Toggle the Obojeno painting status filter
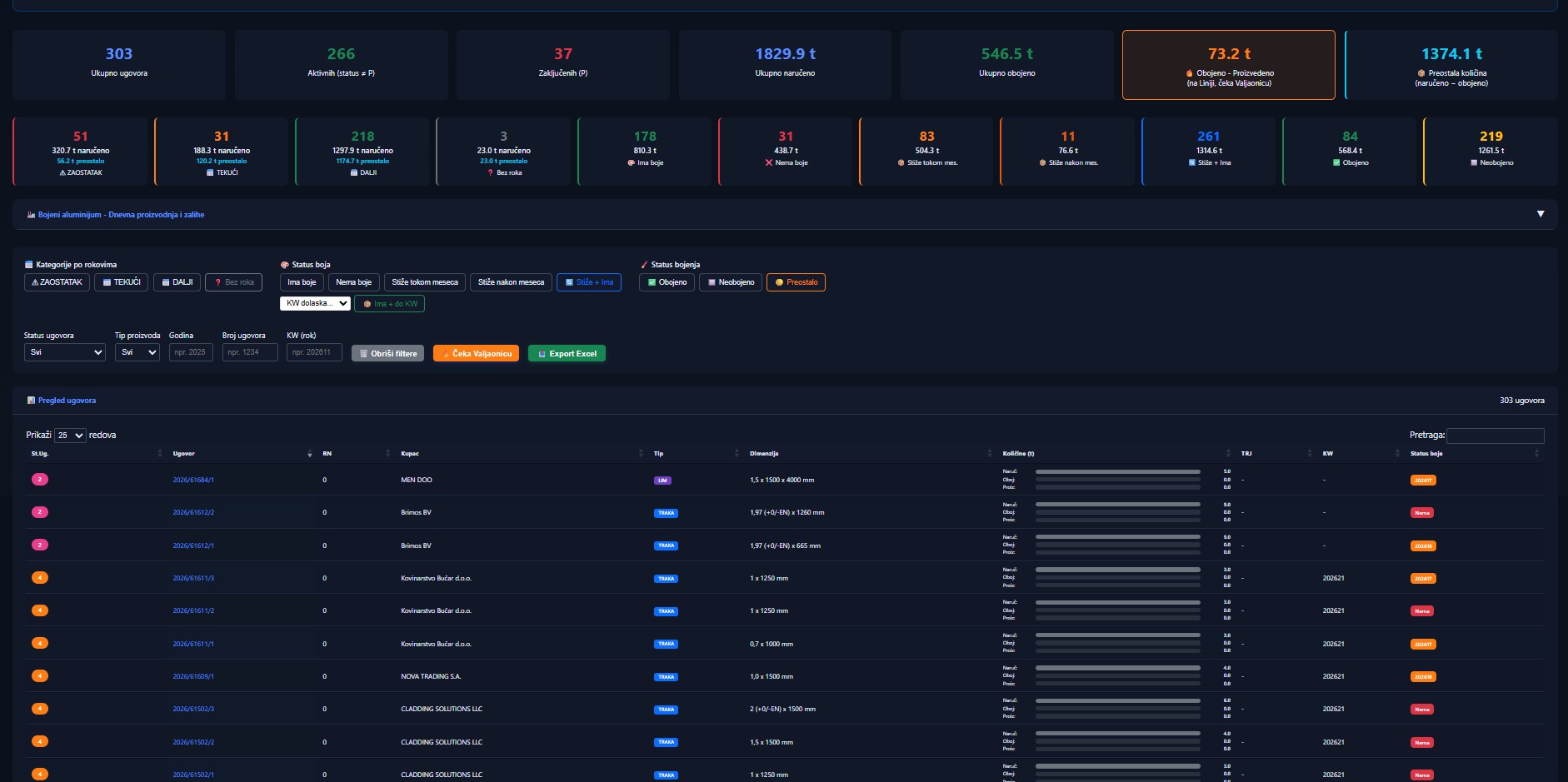 point(667,282)
